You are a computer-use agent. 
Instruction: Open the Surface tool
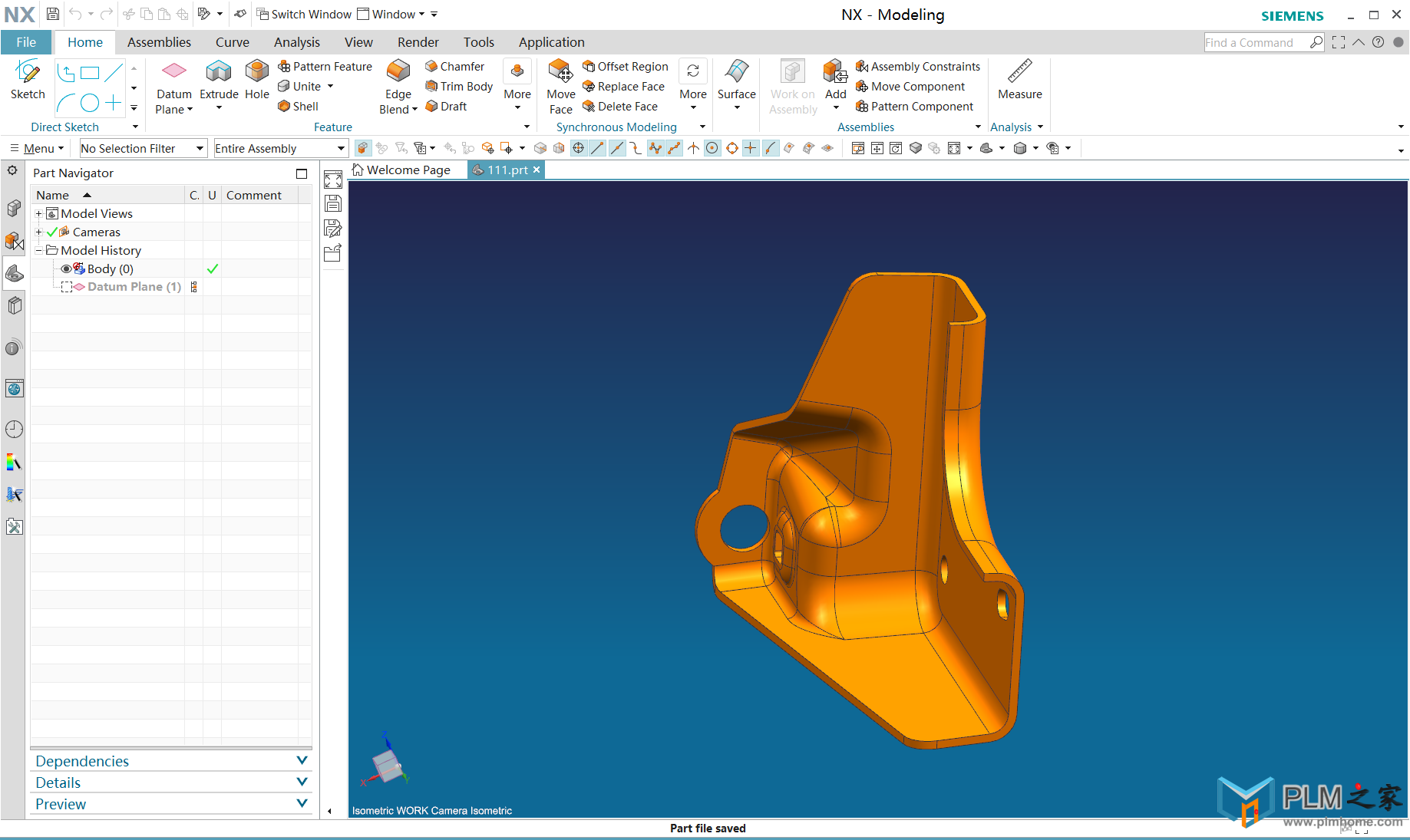pyautogui.click(x=737, y=80)
